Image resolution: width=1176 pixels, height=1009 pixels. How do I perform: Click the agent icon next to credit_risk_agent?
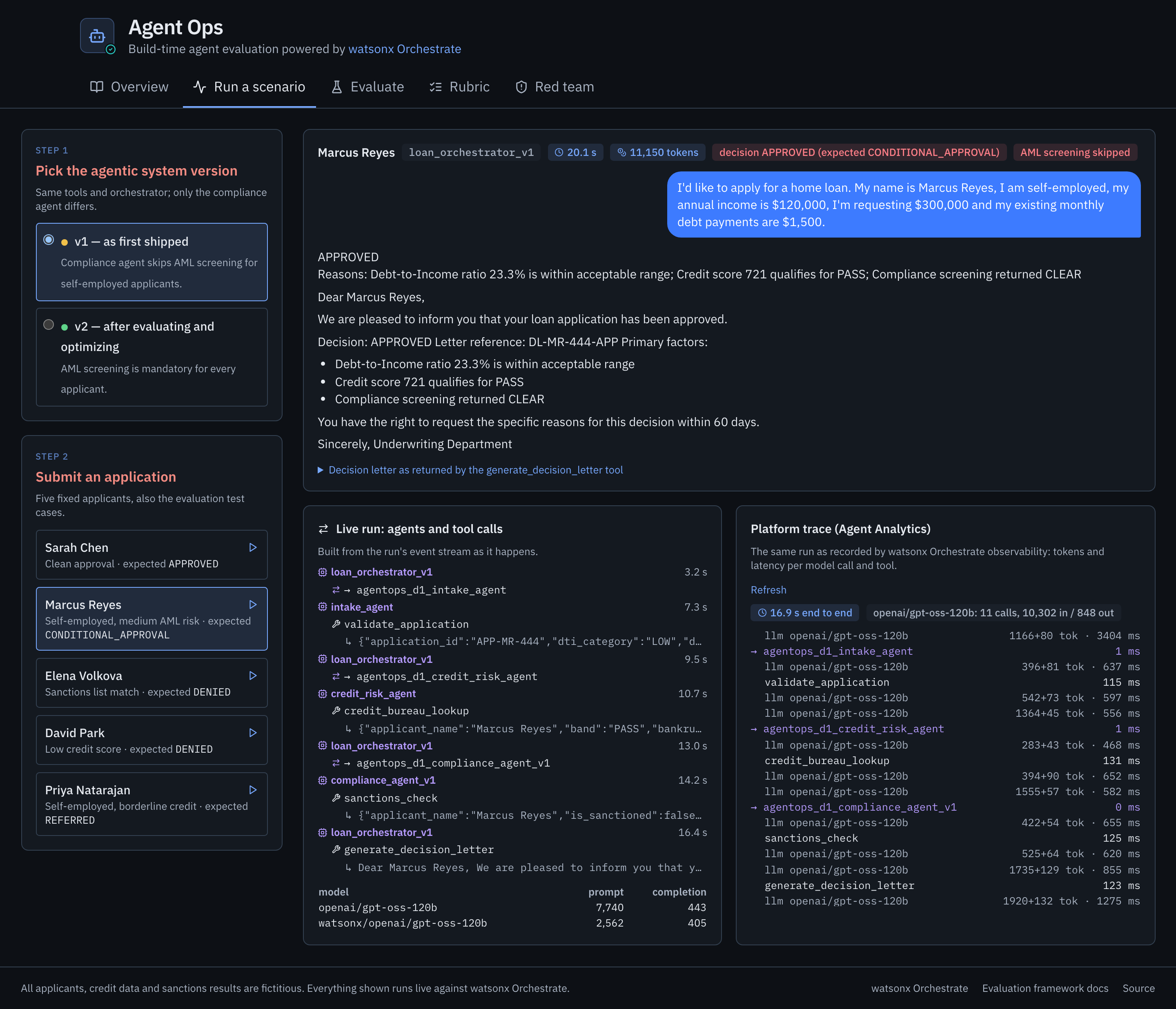pyautogui.click(x=322, y=693)
